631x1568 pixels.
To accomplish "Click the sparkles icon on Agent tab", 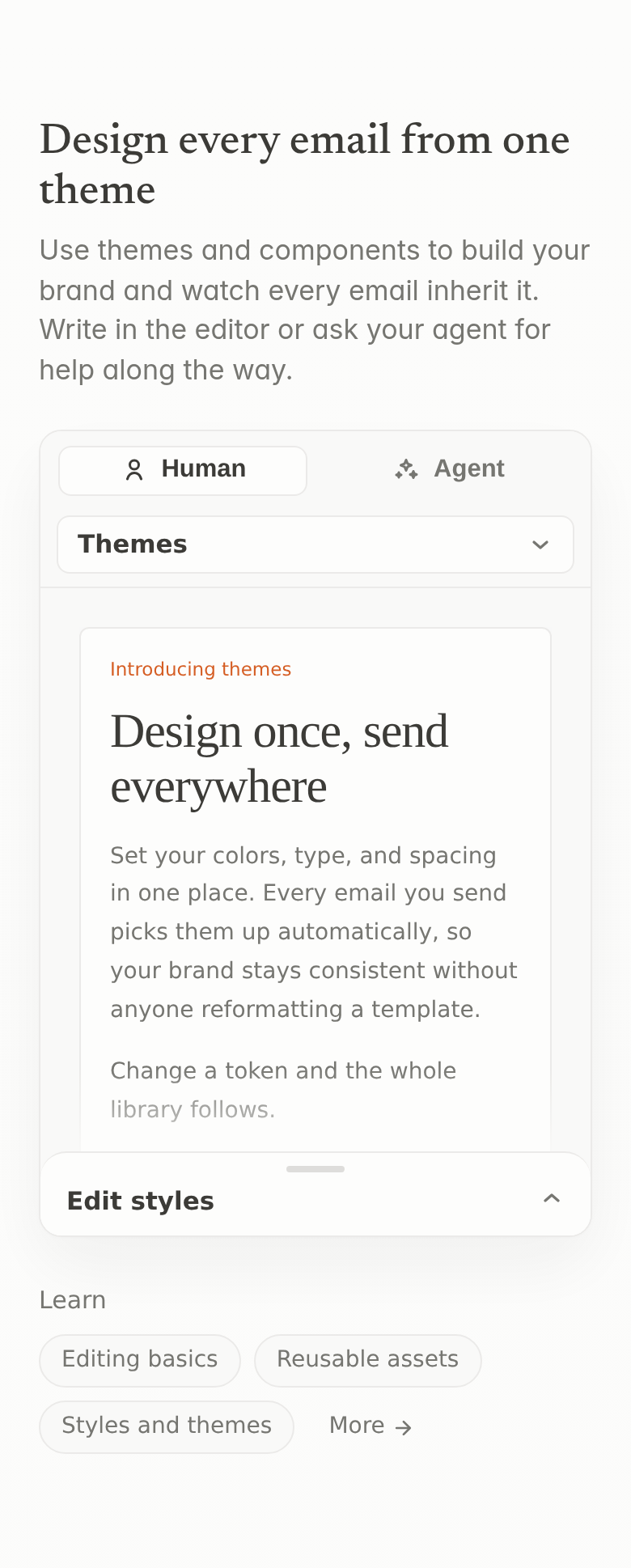I will 406,469.
